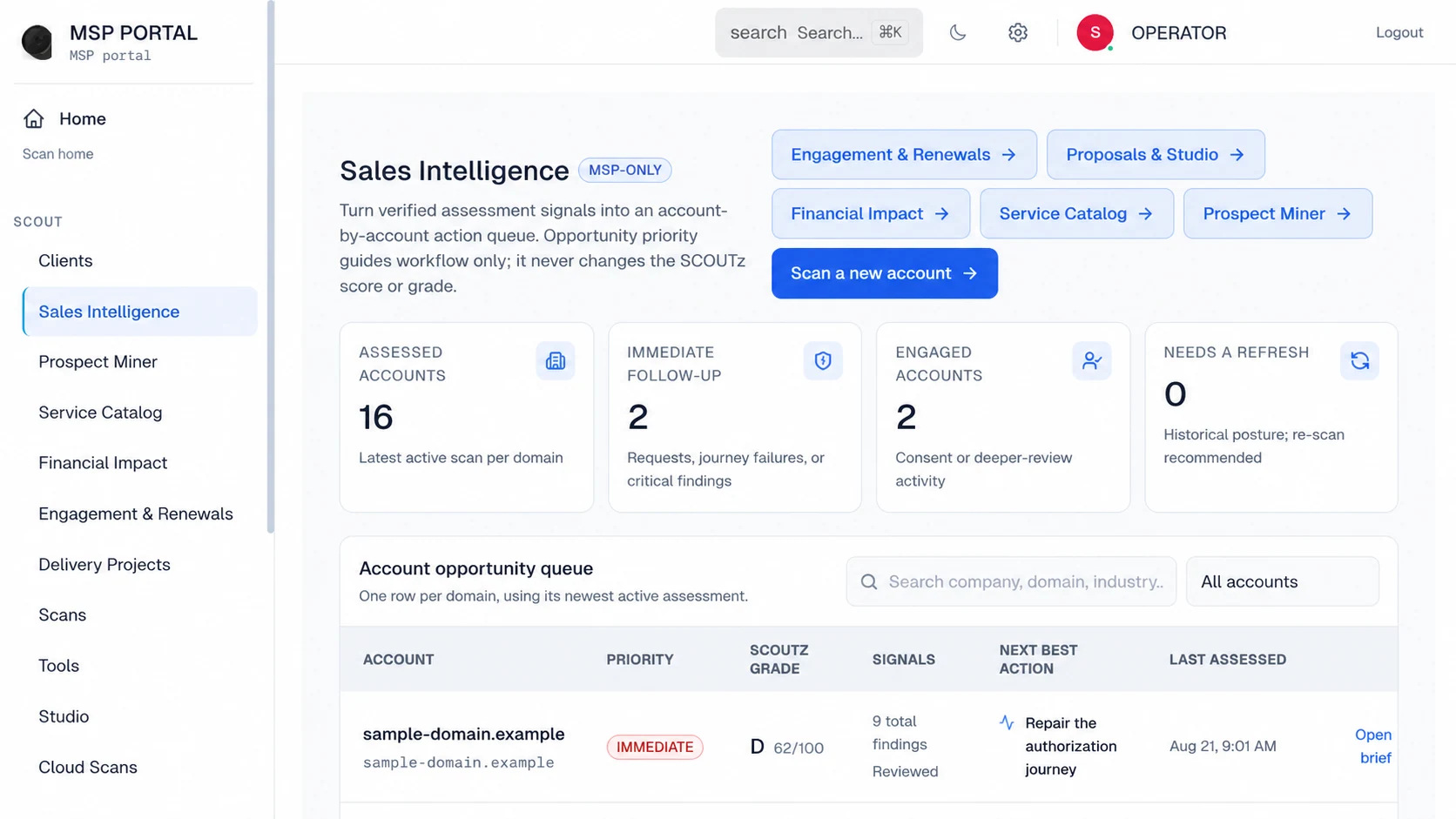Click the Home house icon
Viewport: 1456px width, 819px height.
tap(34, 118)
